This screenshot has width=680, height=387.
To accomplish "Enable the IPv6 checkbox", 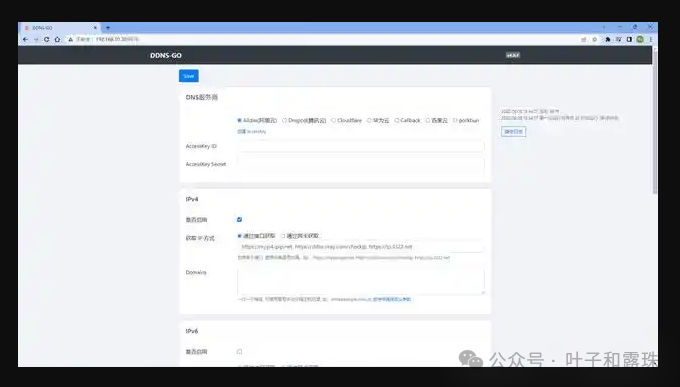I will coord(239,351).
